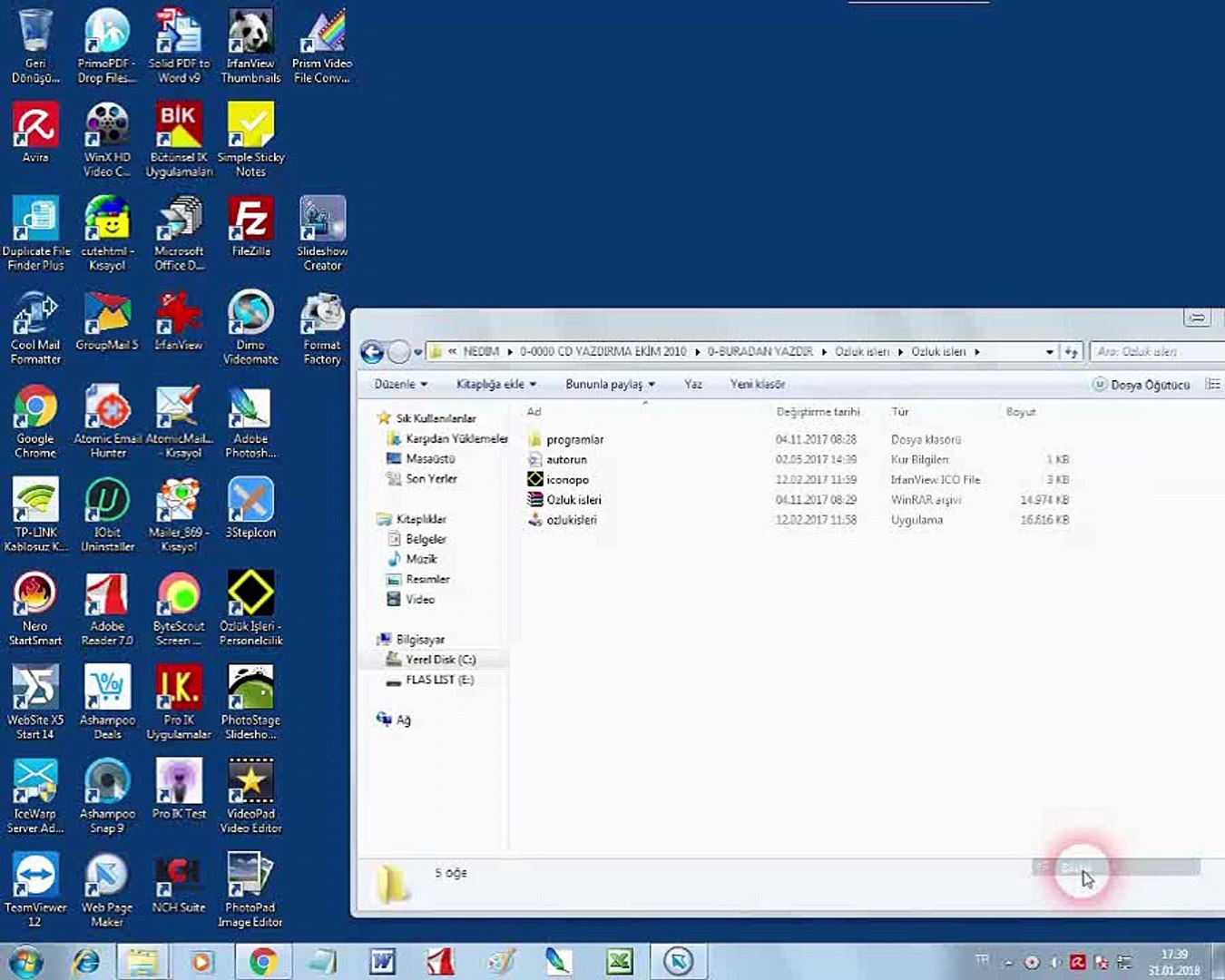Launch Prism Video File Converter
The image size is (1225, 980).
[x=322, y=45]
